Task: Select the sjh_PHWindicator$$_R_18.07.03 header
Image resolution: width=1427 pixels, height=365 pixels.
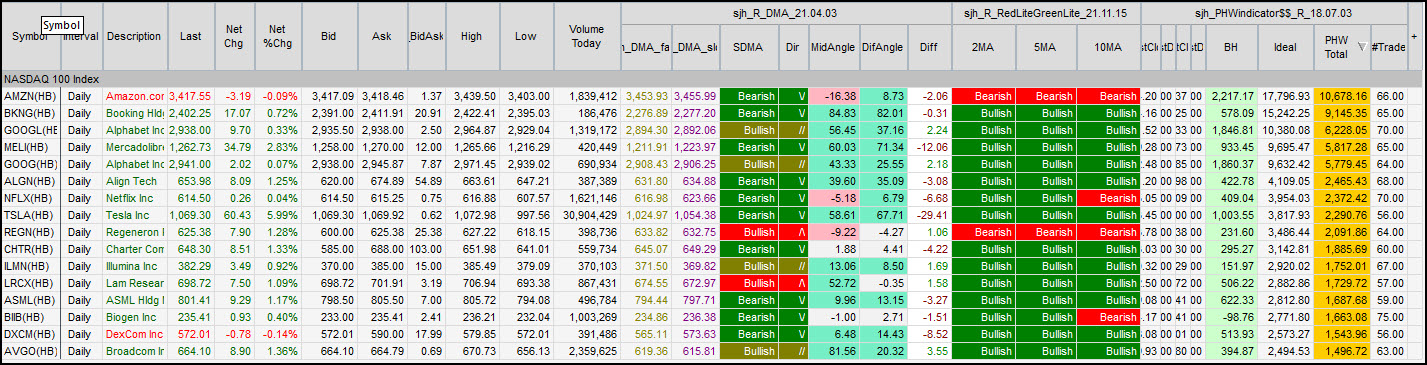Action: coord(1273,13)
